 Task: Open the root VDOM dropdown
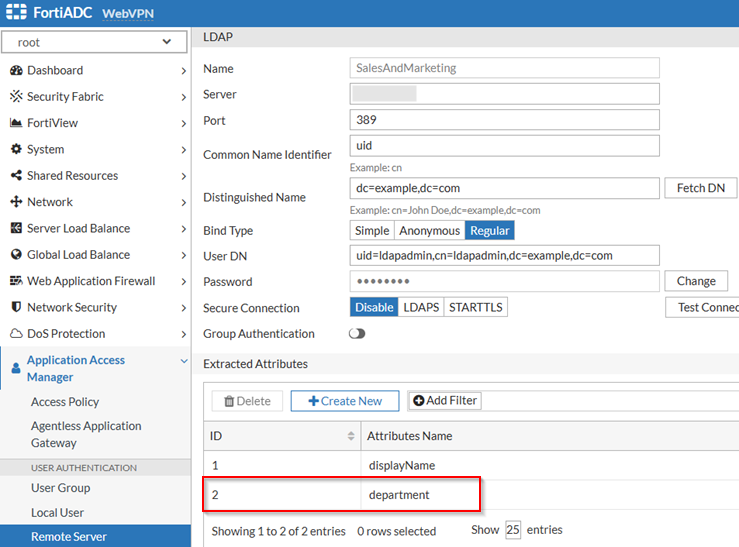pos(94,43)
